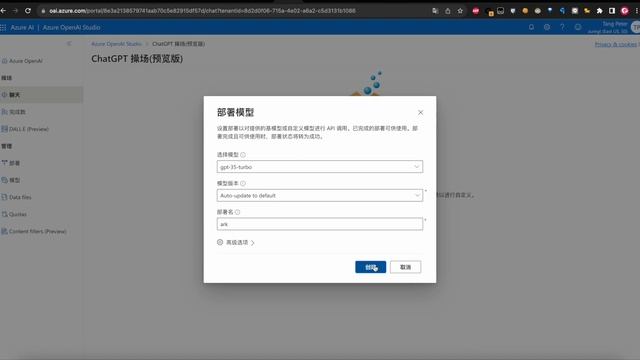Open the app launcher grid icon
The height and width of the screenshot is (360, 640).
[x=3, y=27]
